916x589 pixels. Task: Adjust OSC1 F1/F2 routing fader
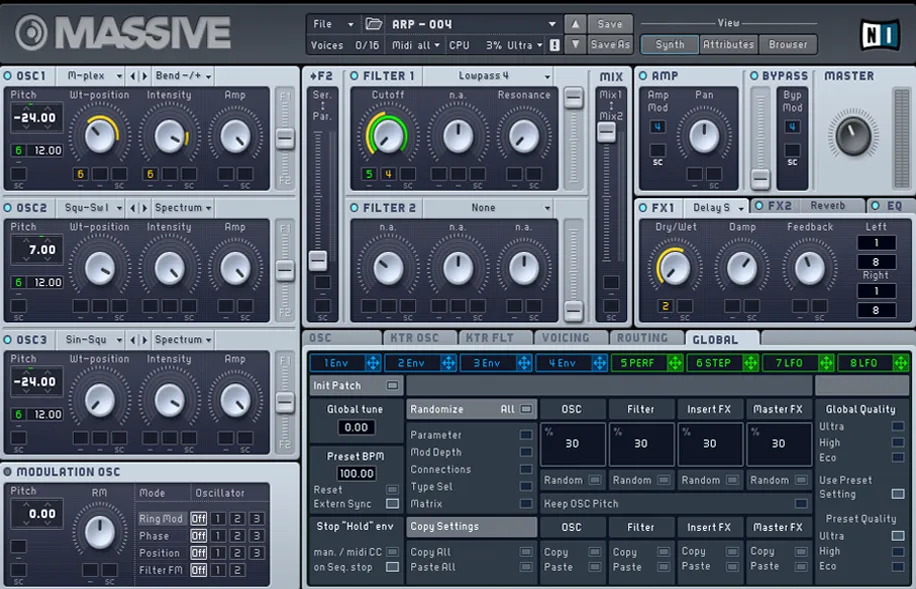(285, 138)
